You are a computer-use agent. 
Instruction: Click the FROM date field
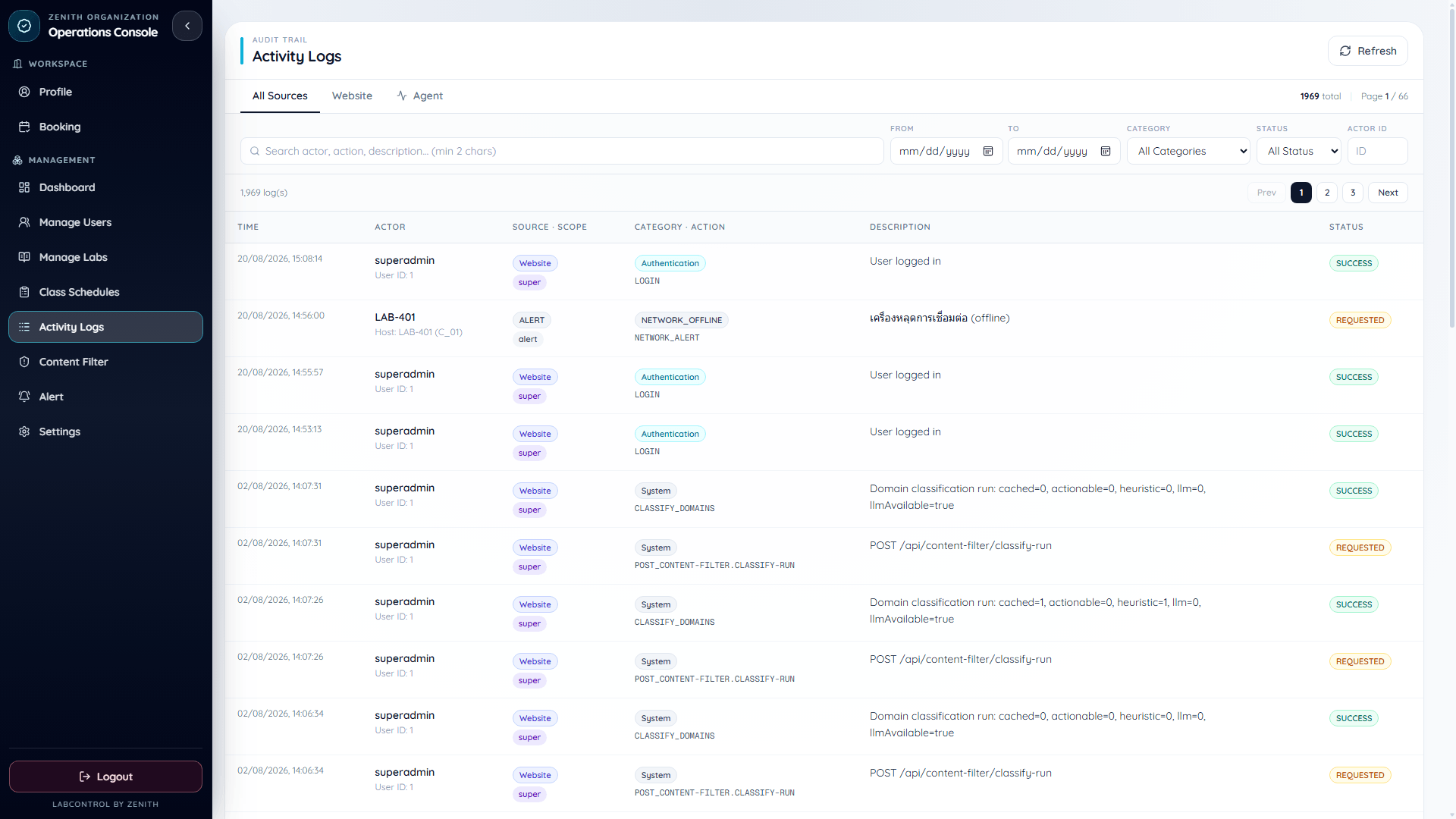tap(946, 151)
